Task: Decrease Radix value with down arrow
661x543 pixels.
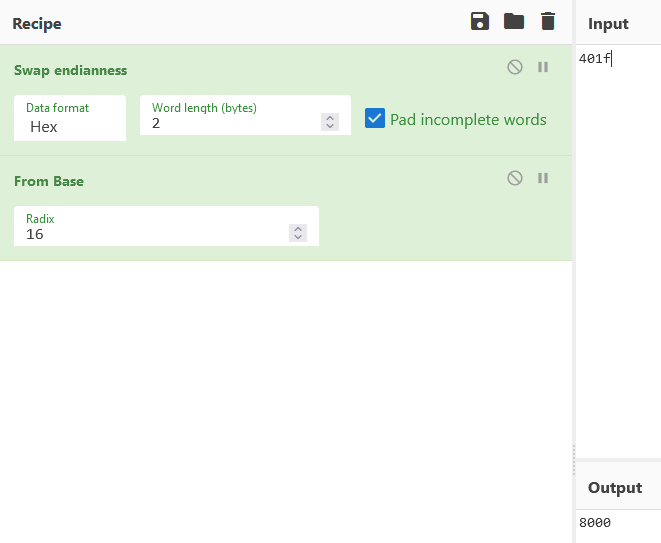Action: [x=297, y=238]
